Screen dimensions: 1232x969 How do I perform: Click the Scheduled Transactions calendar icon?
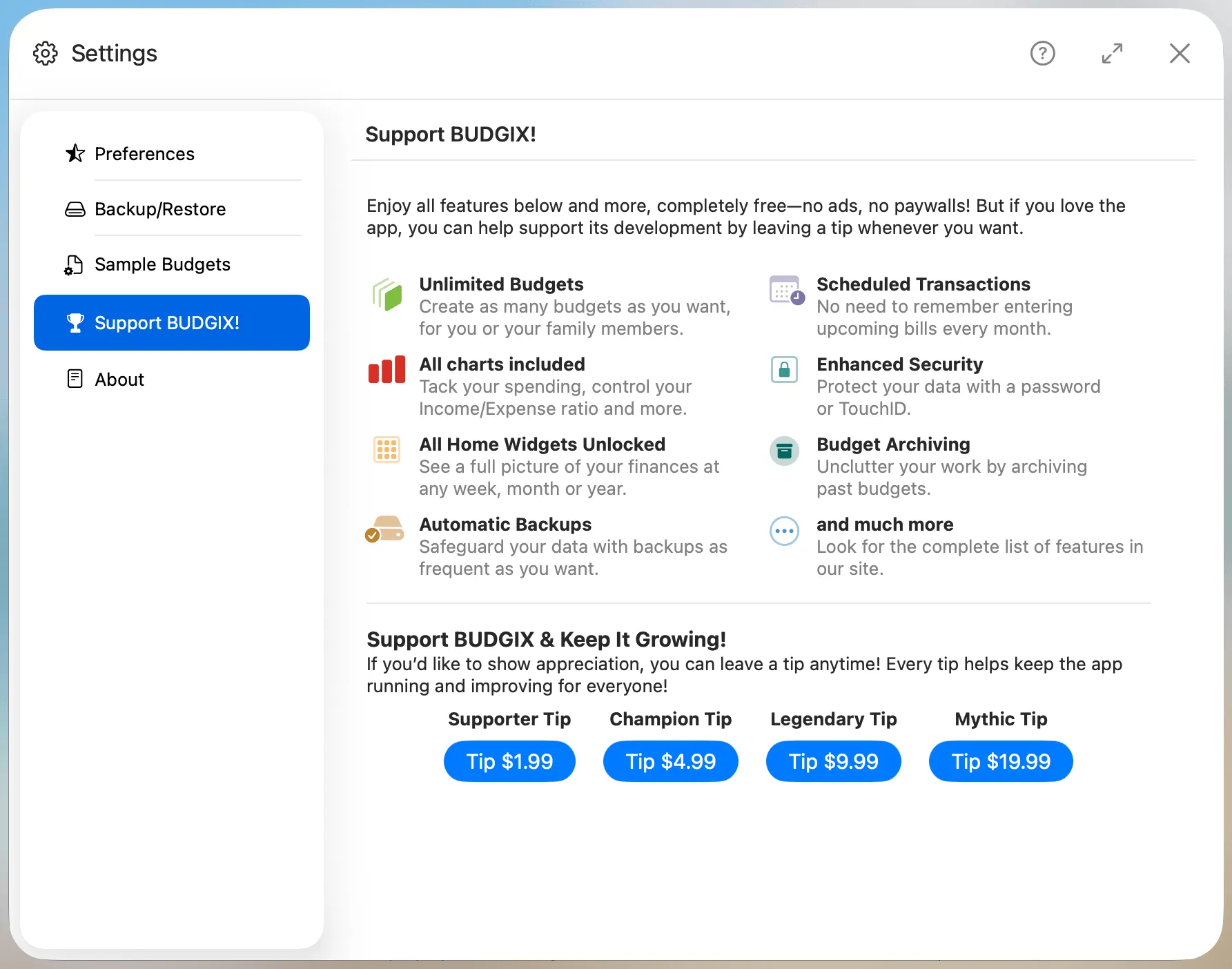click(787, 291)
